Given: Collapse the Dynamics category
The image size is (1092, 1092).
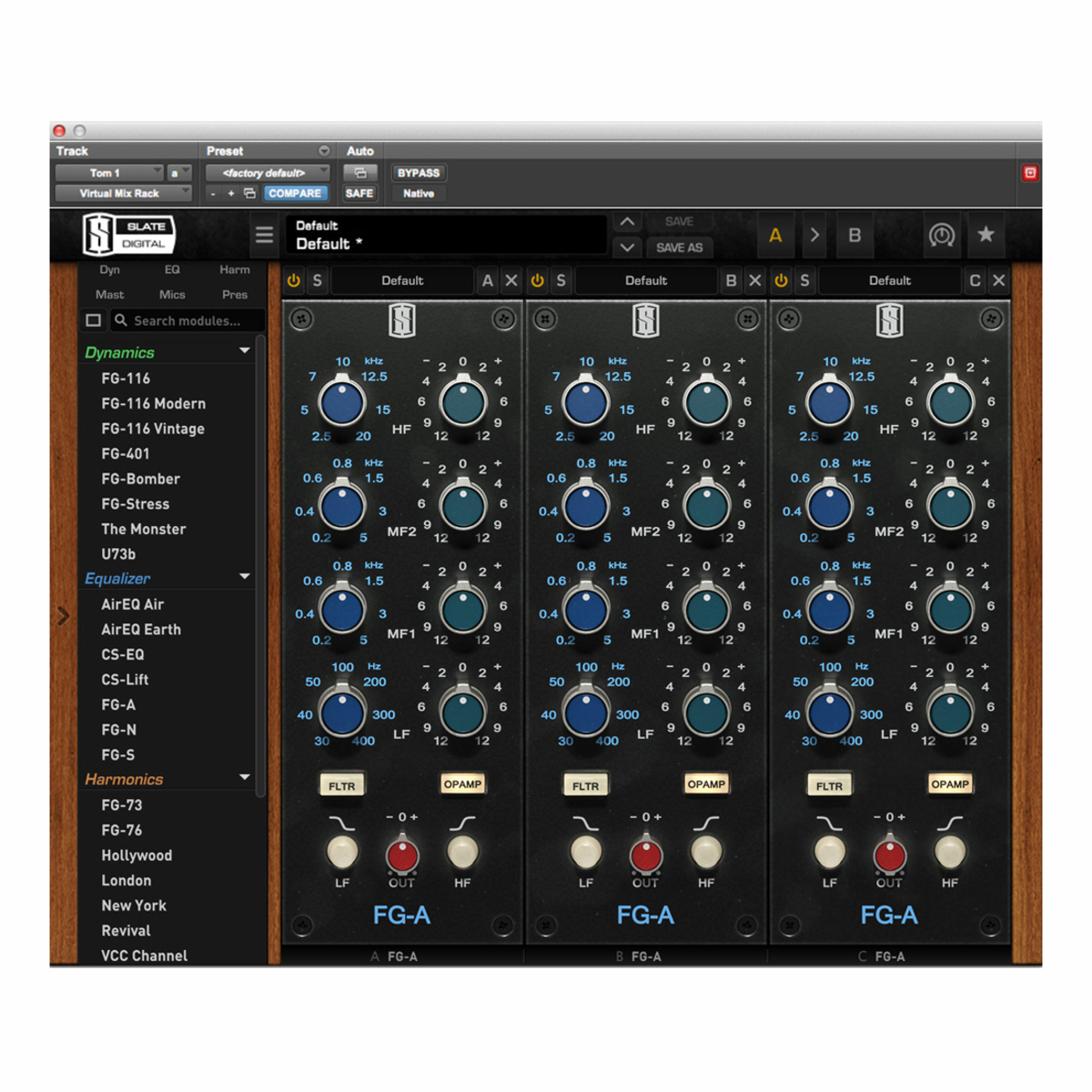Looking at the screenshot, I should point(244,350).
